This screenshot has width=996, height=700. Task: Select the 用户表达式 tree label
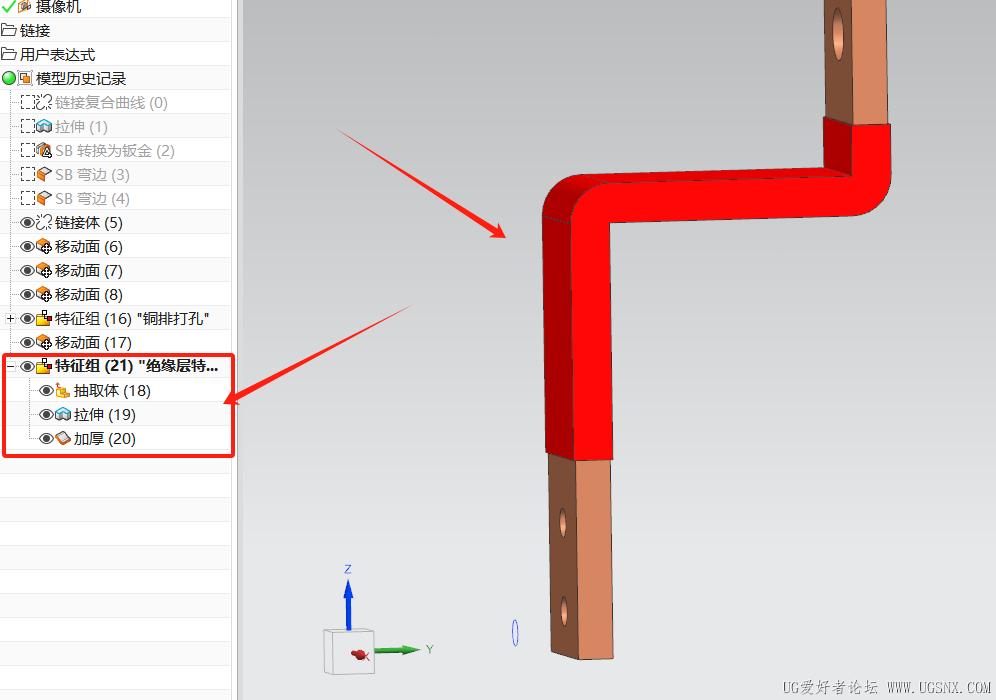[x=58, y=54]
